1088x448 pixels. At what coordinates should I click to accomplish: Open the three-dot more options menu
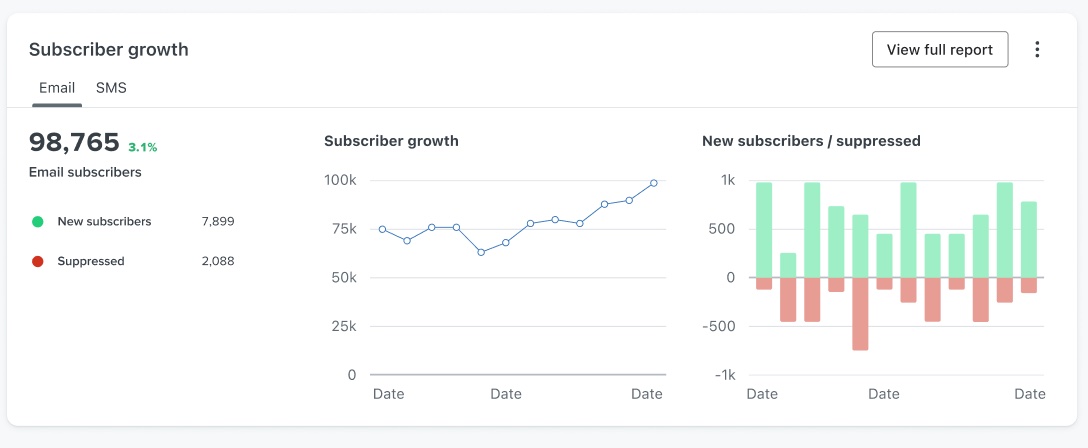(x=1037, y=50)
